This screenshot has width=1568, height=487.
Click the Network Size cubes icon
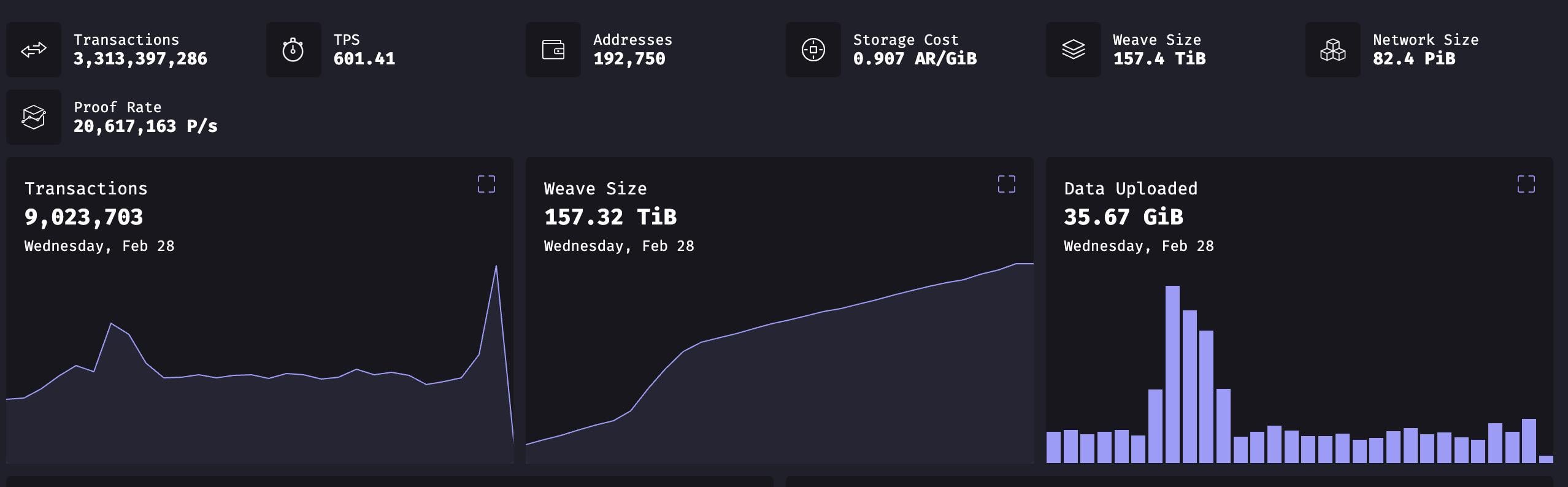(1333, 50)
